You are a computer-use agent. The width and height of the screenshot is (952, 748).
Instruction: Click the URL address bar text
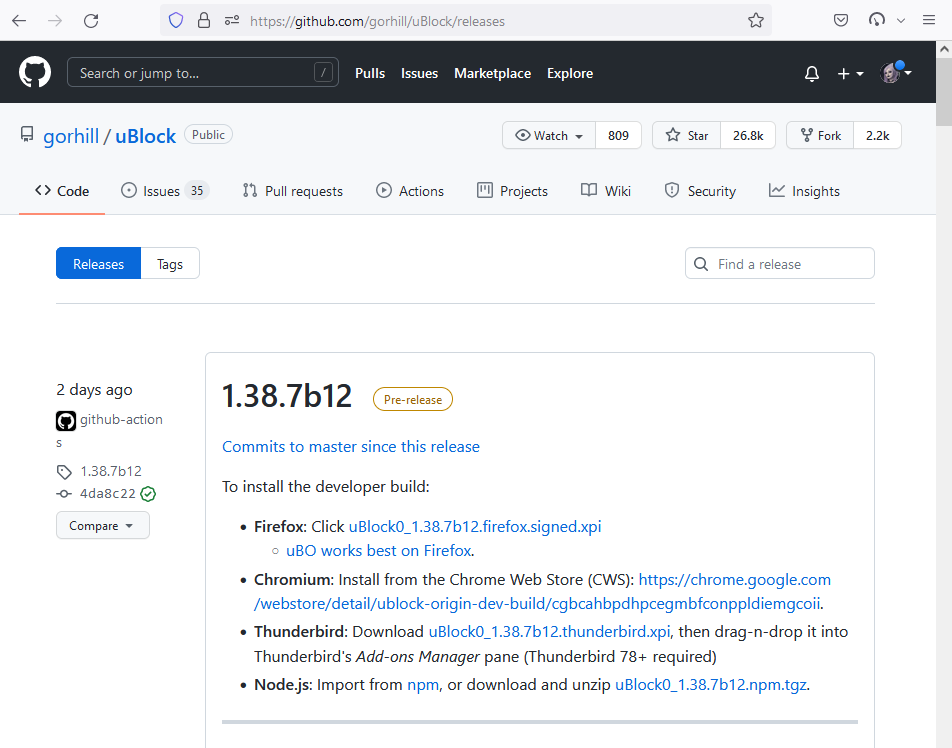(x=377, y=21)
